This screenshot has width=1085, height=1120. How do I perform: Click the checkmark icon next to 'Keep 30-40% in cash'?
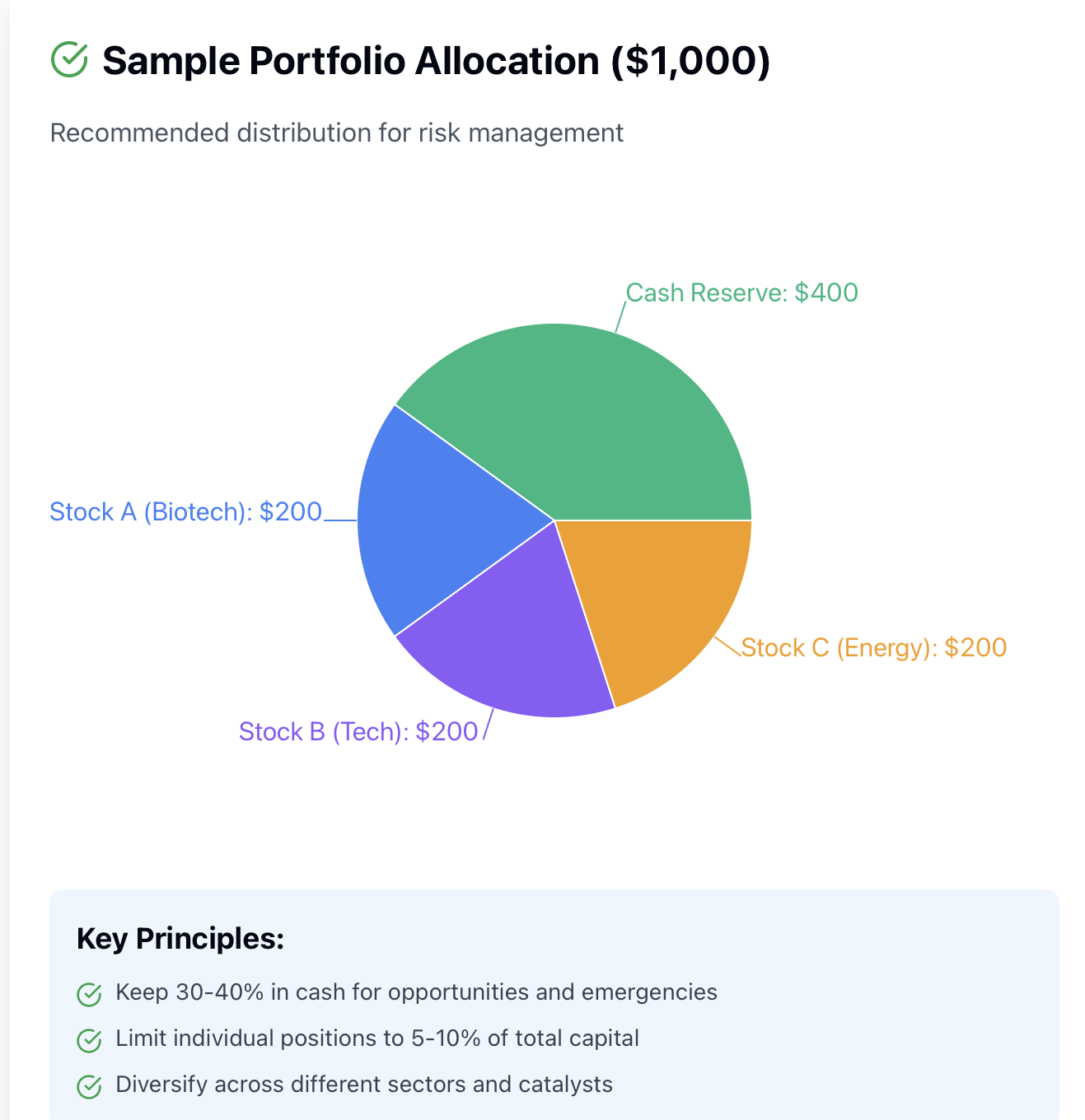[x=89, y=994]
